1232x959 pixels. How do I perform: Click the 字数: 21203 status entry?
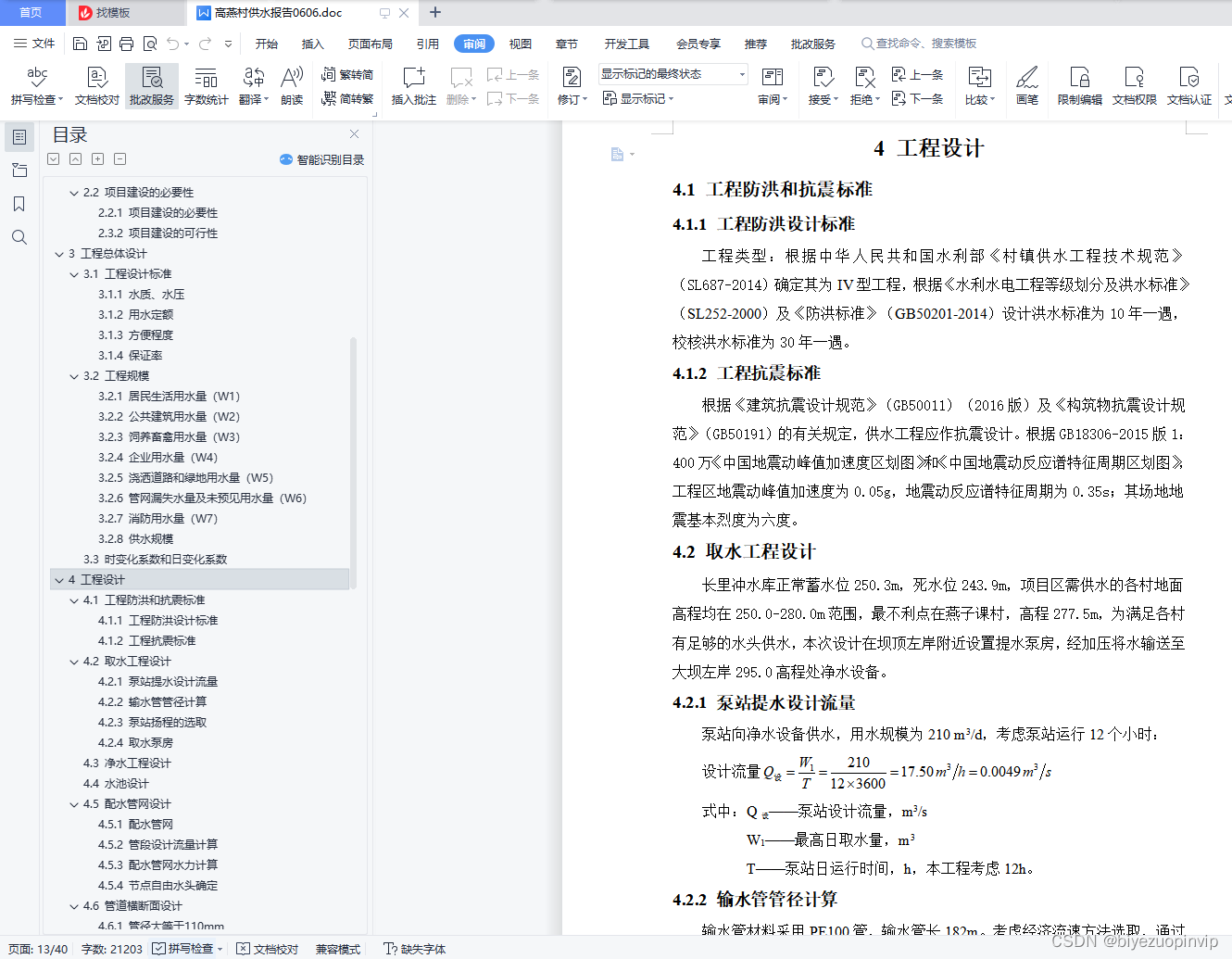[112, 949]
